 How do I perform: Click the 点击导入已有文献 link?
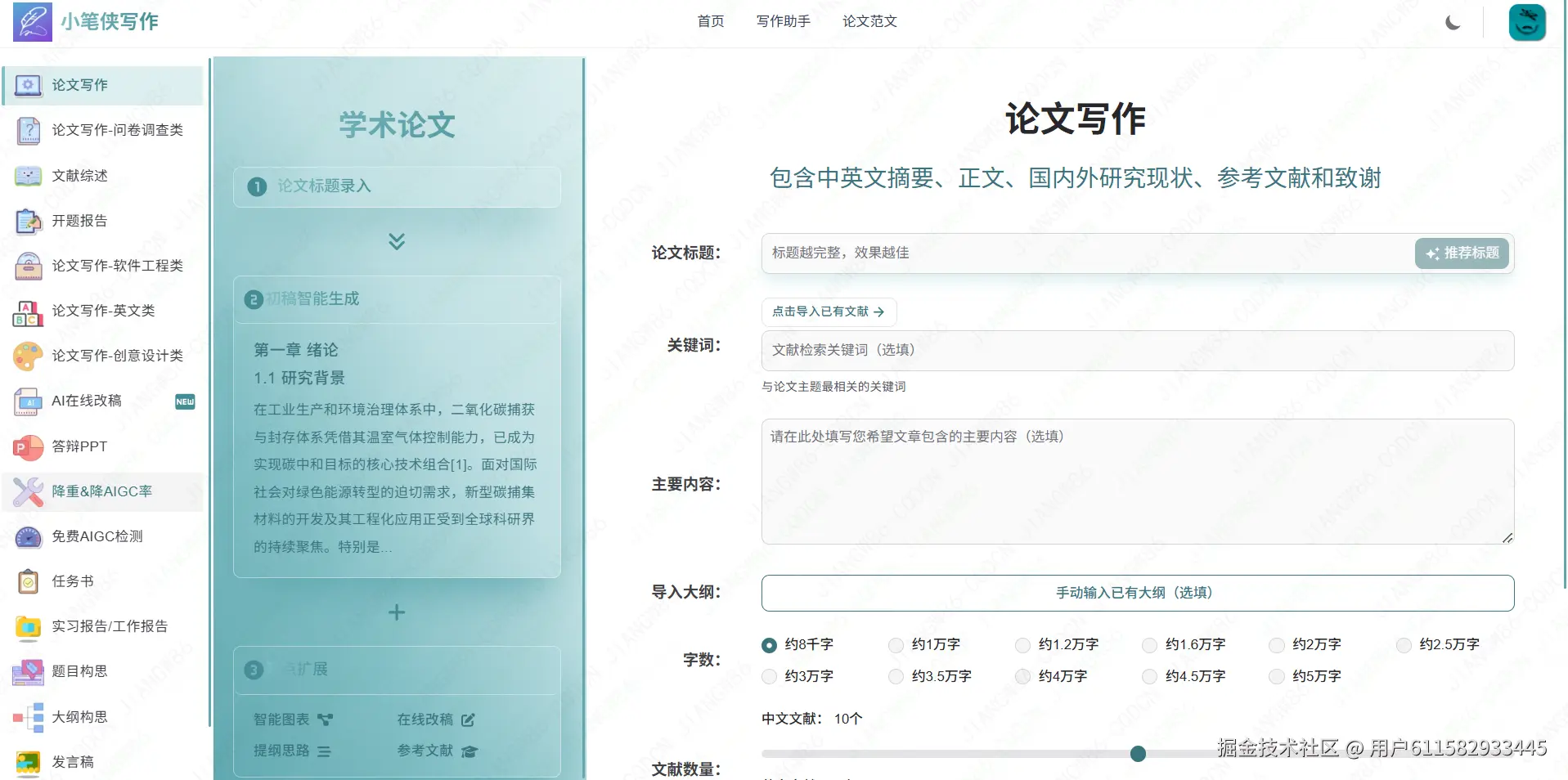coord(828,312)
